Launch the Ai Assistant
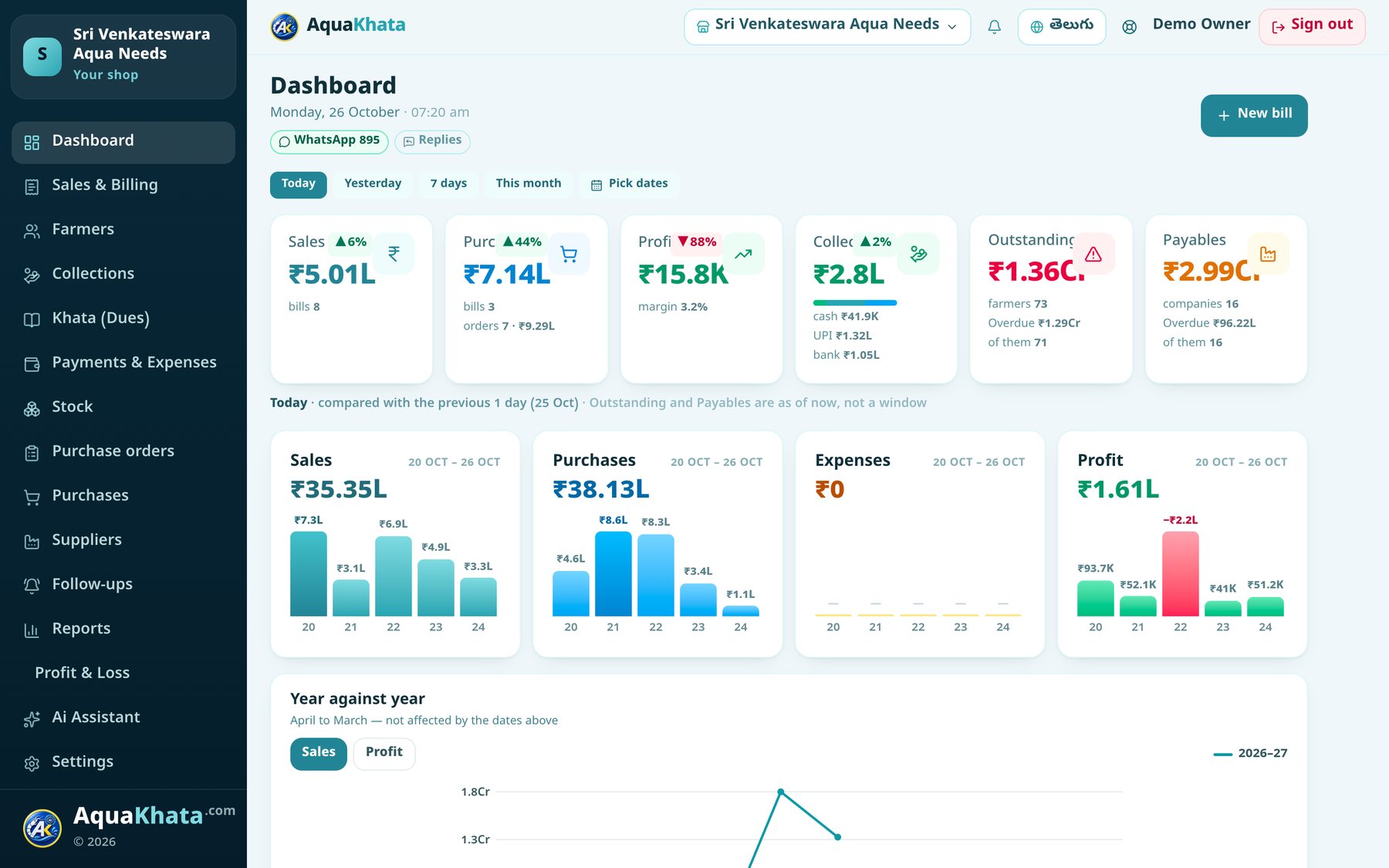This screenshot has height=868, width=1389. point(123,718)
